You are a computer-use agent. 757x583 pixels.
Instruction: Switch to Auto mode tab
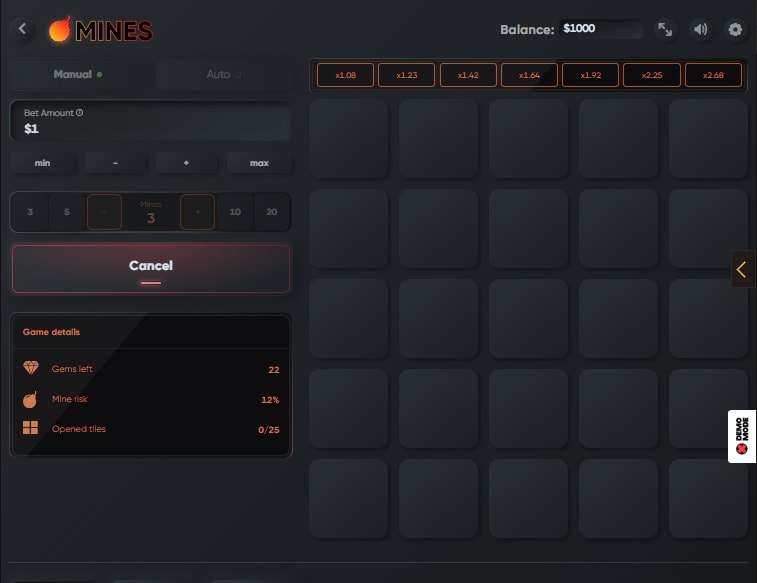223,74
